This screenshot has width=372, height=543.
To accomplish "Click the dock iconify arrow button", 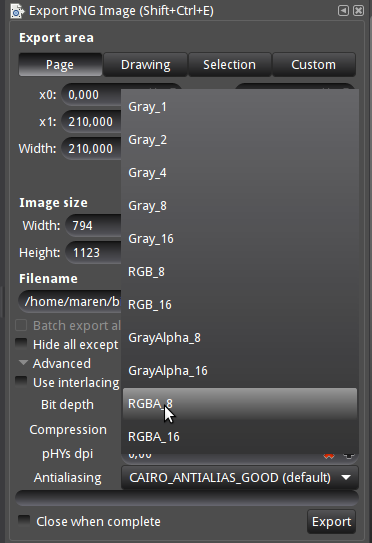I will [343, 11].
